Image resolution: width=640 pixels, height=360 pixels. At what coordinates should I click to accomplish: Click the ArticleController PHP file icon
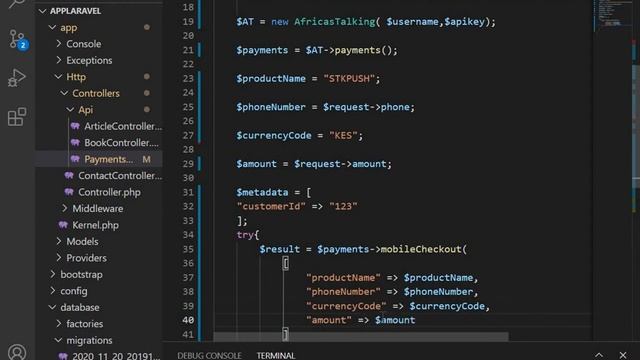tap(75, 126)
